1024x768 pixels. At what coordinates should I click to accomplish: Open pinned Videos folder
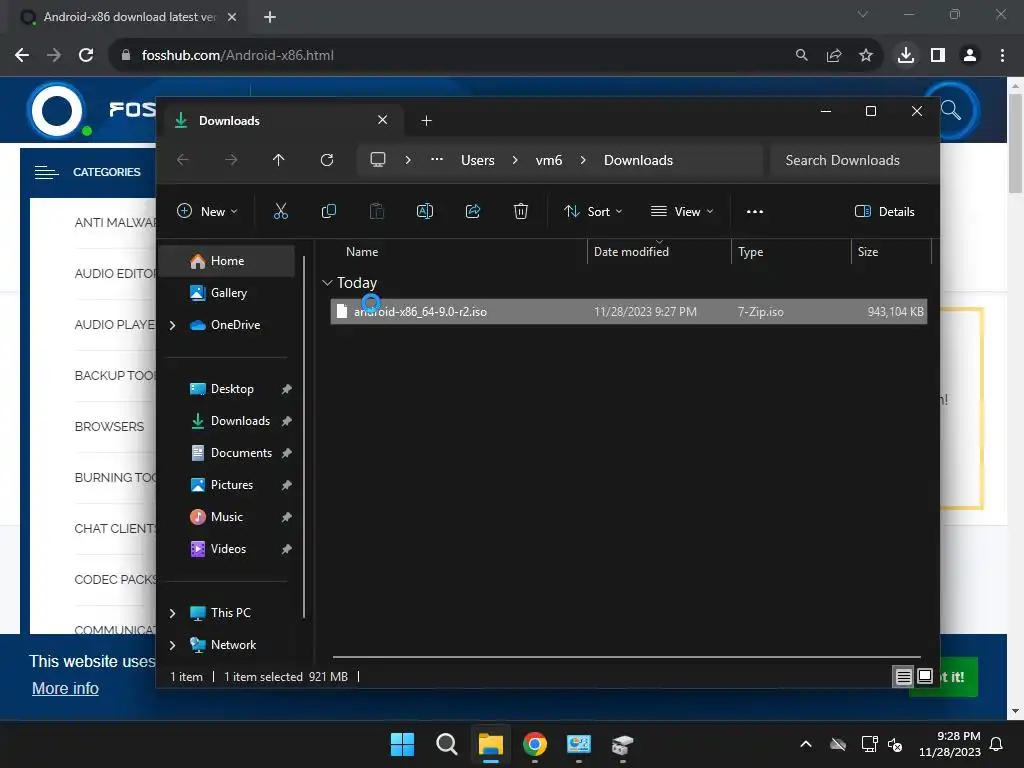pos(227,549)
